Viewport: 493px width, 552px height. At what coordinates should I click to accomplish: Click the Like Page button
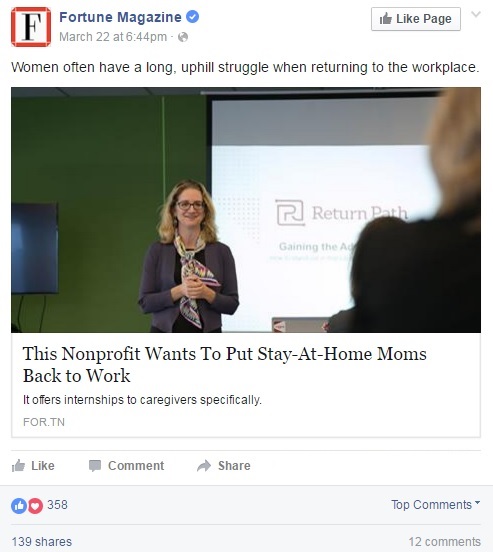(x=416, y=19)
